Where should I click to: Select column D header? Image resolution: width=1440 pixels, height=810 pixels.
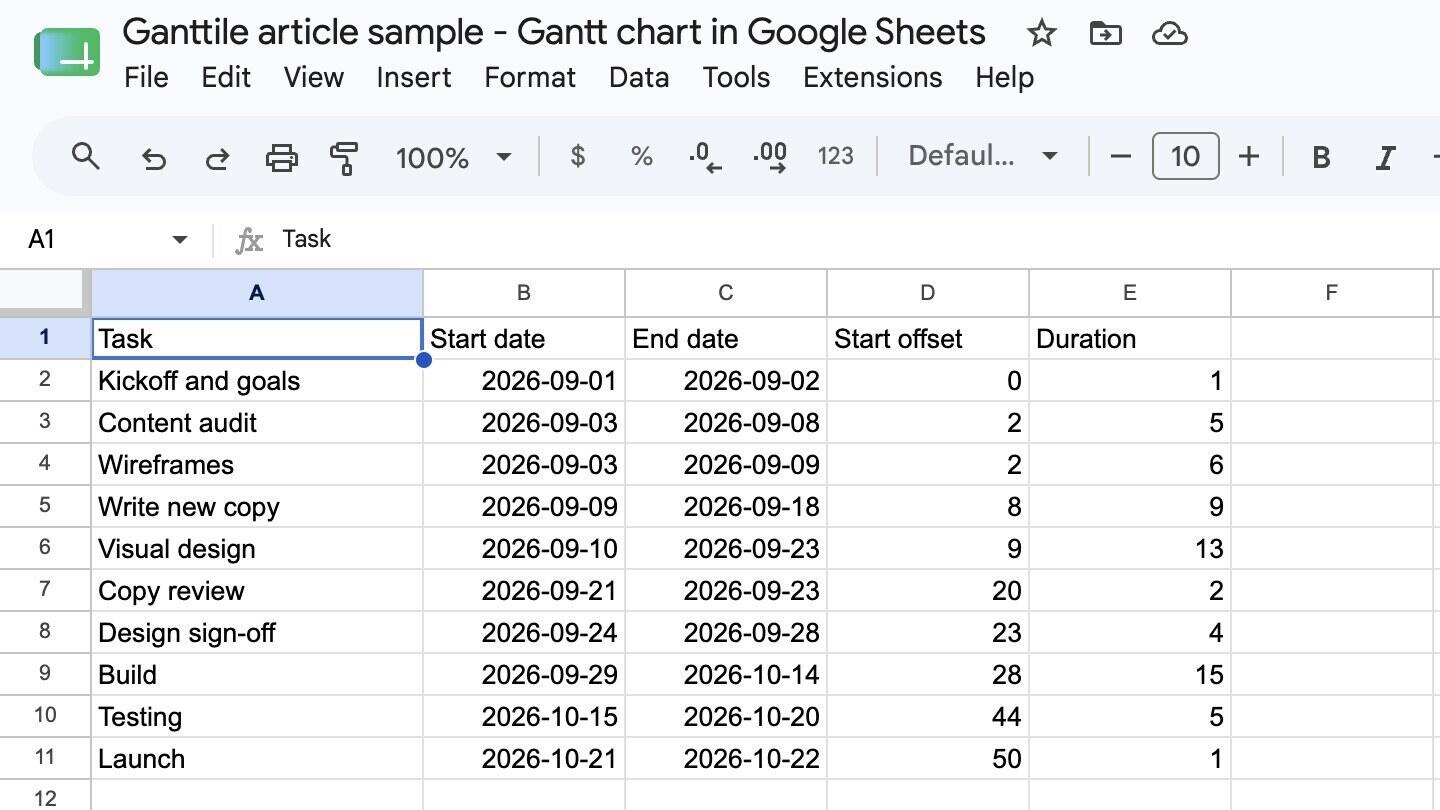pos(928,293)
